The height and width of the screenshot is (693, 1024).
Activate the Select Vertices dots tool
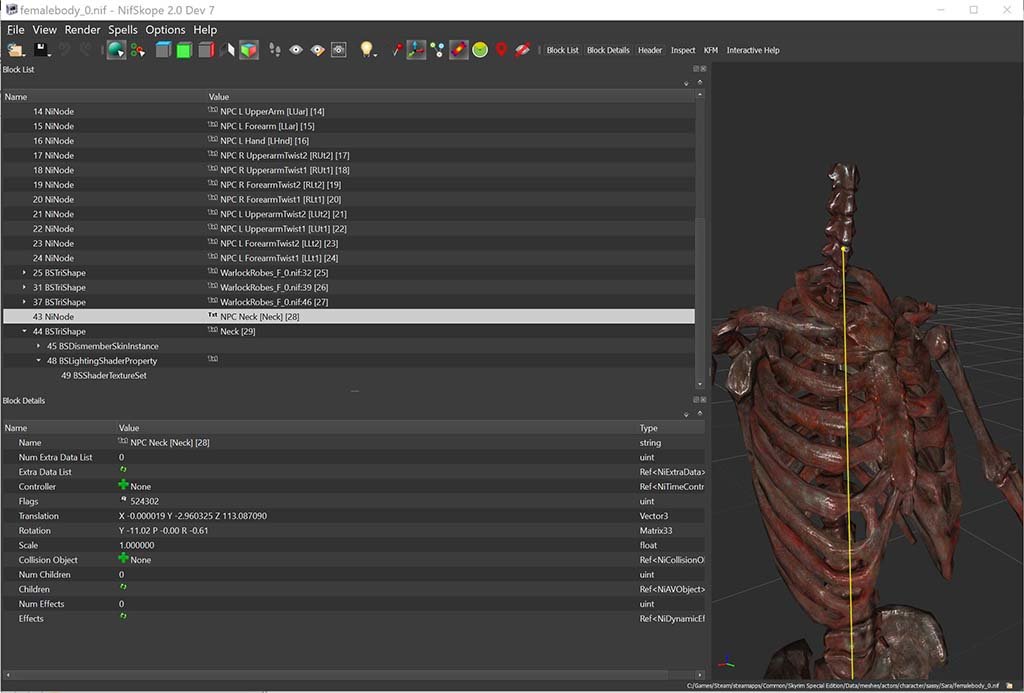(x=138, y=50)
